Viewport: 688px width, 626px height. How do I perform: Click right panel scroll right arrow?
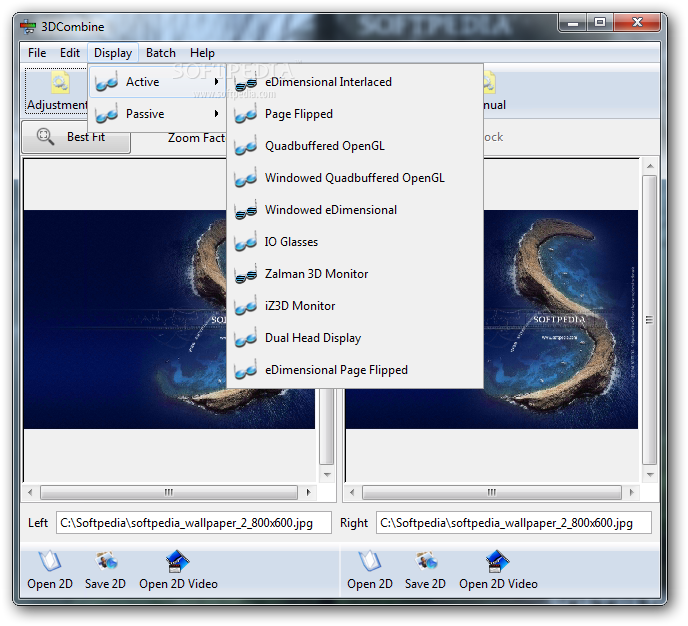click(631, 492)
